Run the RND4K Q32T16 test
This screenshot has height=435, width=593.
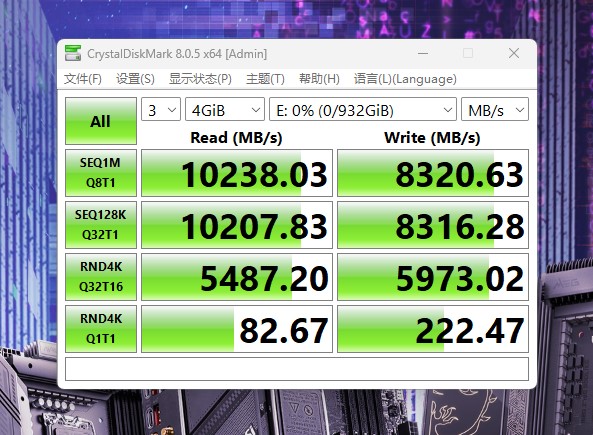101,277
